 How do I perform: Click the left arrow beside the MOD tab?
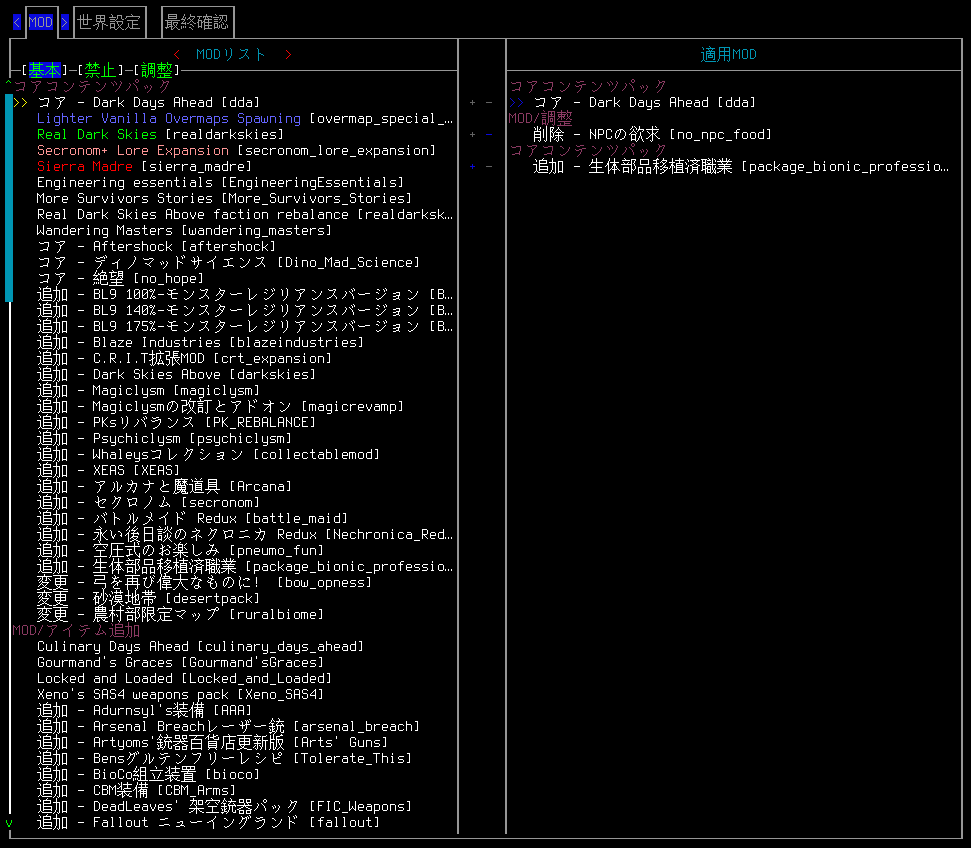(16, 22)
